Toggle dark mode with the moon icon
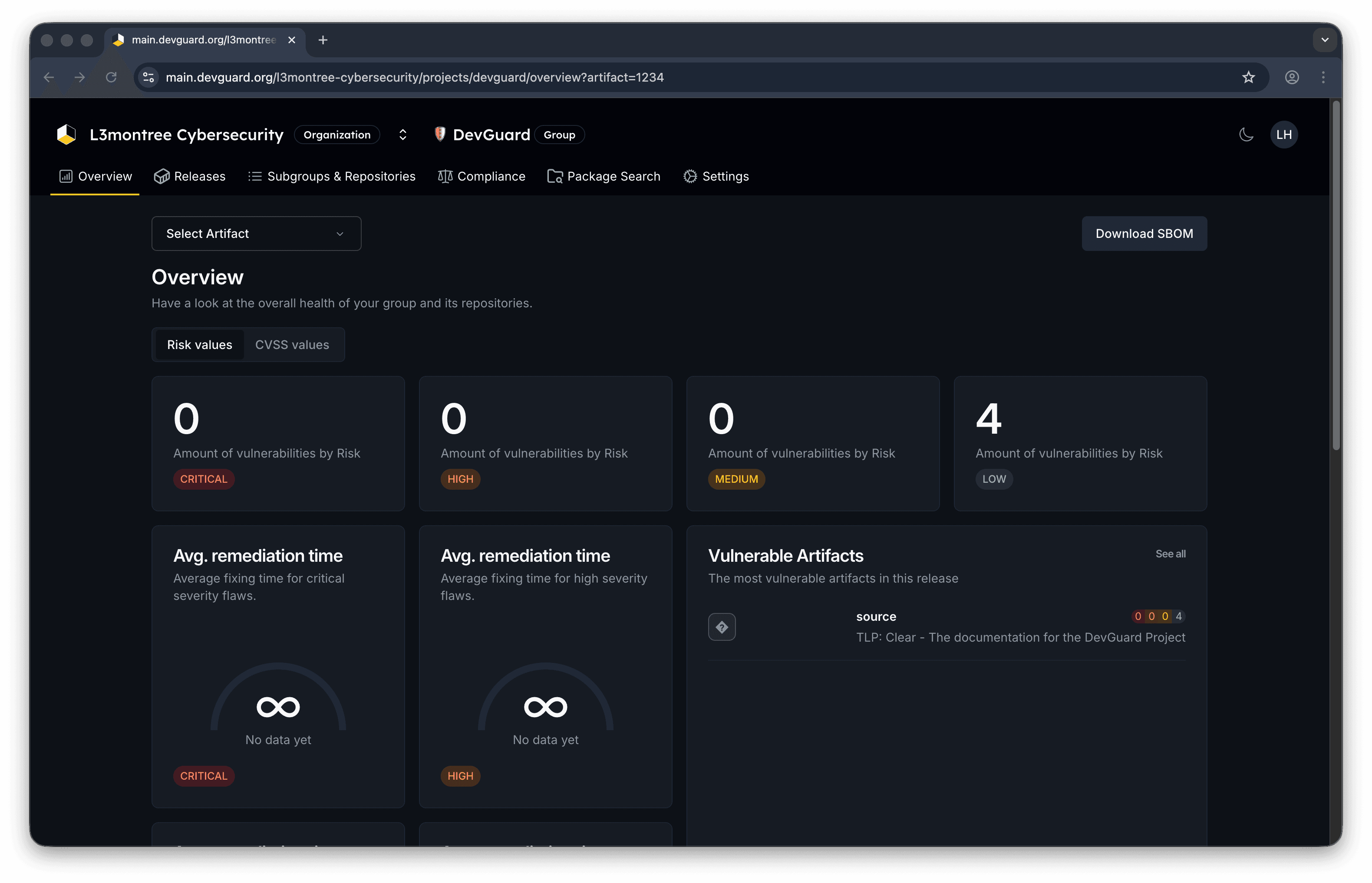The image size is (1372, 883). 1247,134
